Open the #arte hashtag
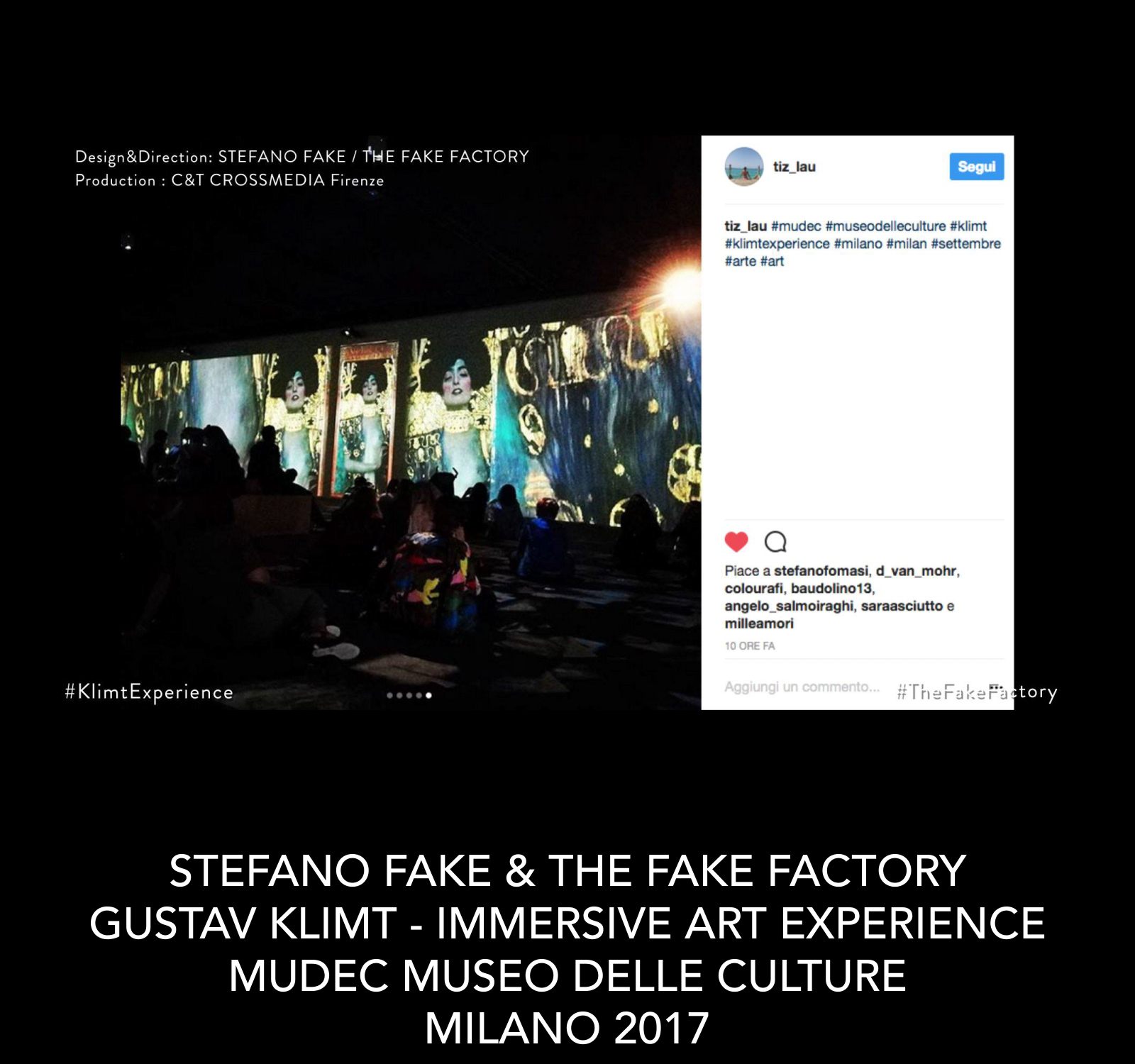1135x1064 pixels. click(x=740, y=262)
